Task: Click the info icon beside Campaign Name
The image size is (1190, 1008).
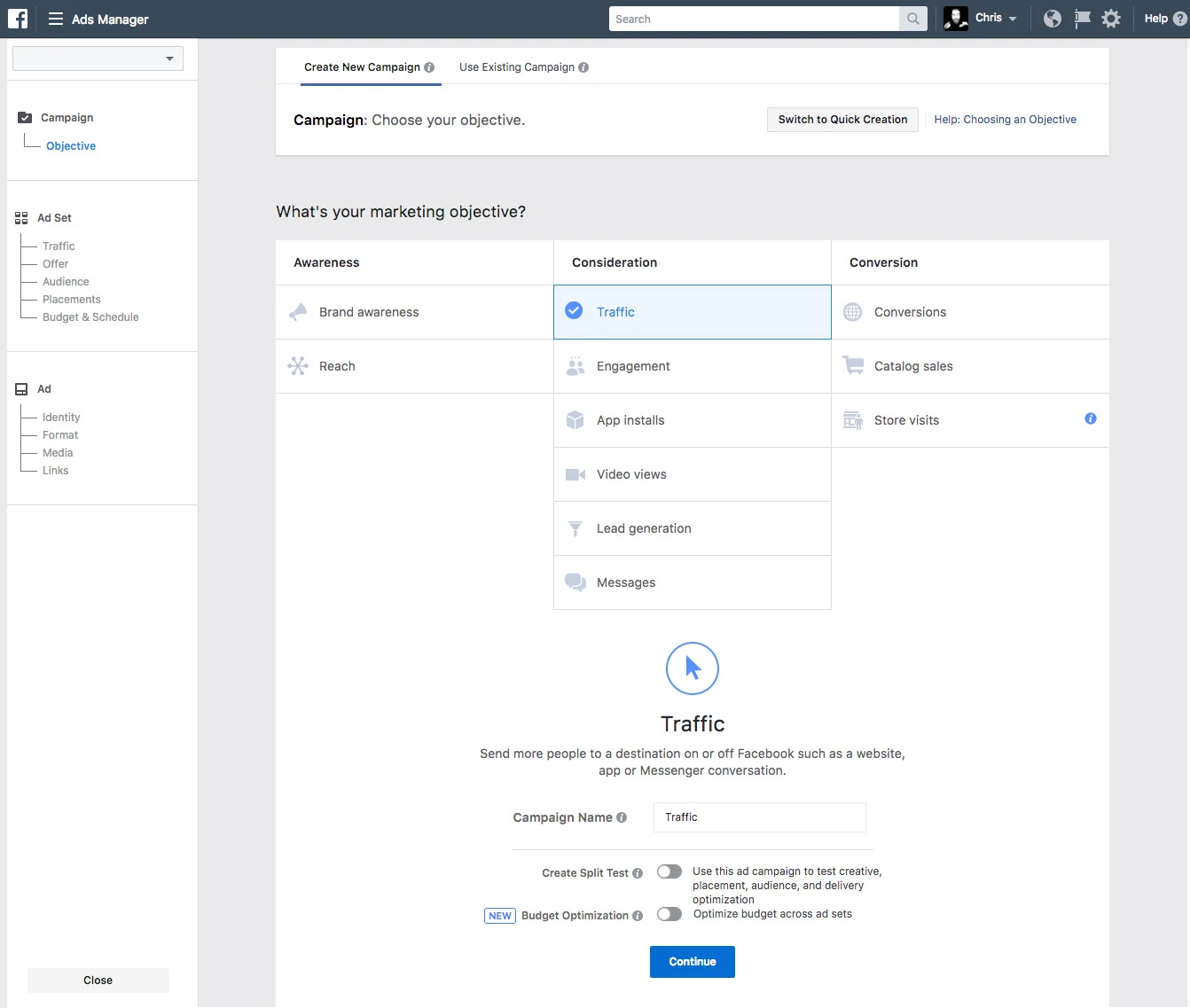Action: [622, 817]
